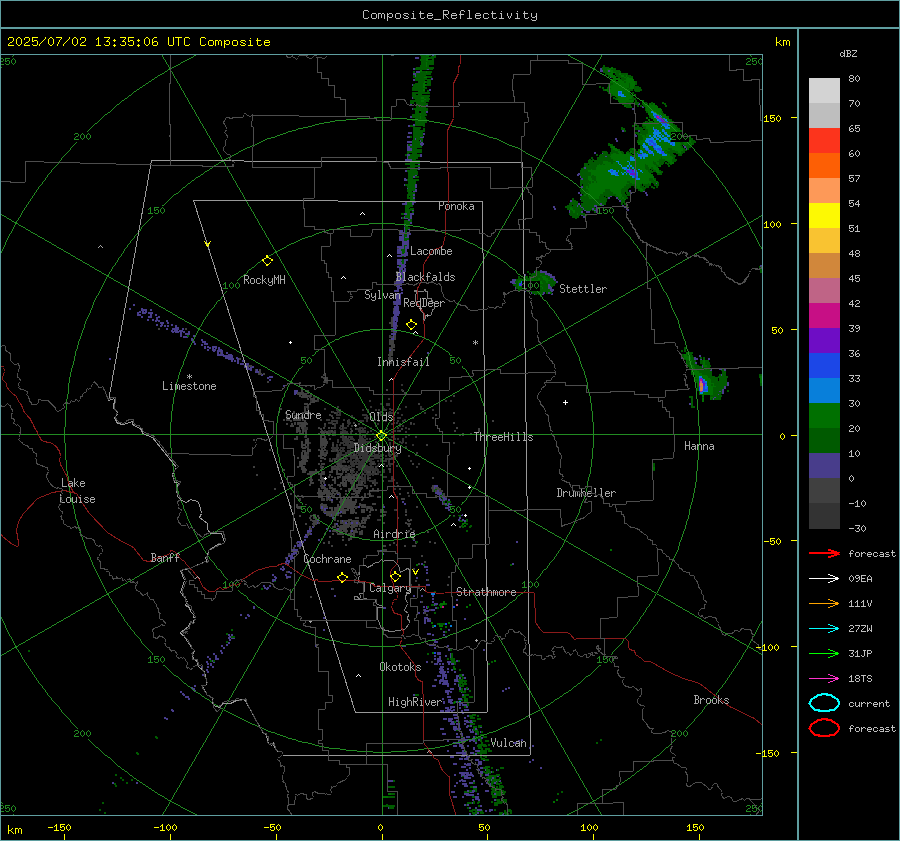
Task: Click the Sundre label
Action: coord(303,414)
